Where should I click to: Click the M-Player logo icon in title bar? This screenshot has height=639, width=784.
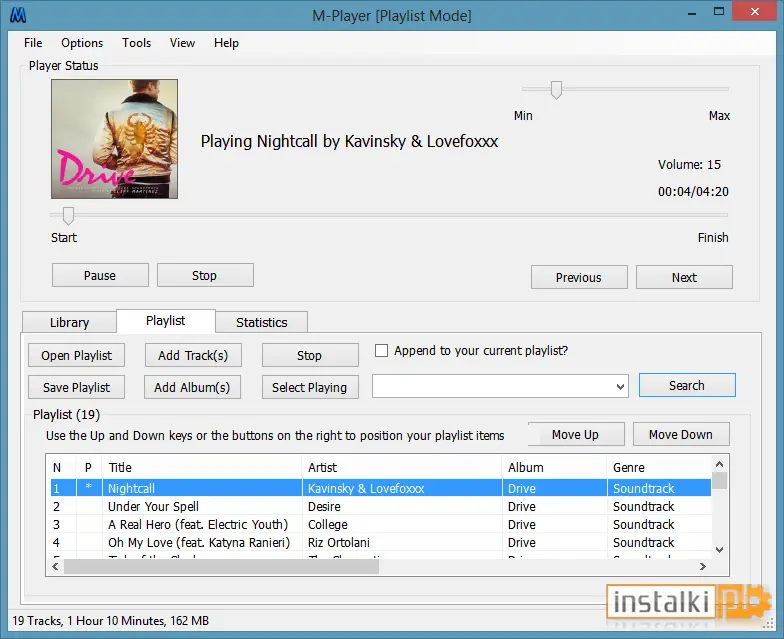18,15
